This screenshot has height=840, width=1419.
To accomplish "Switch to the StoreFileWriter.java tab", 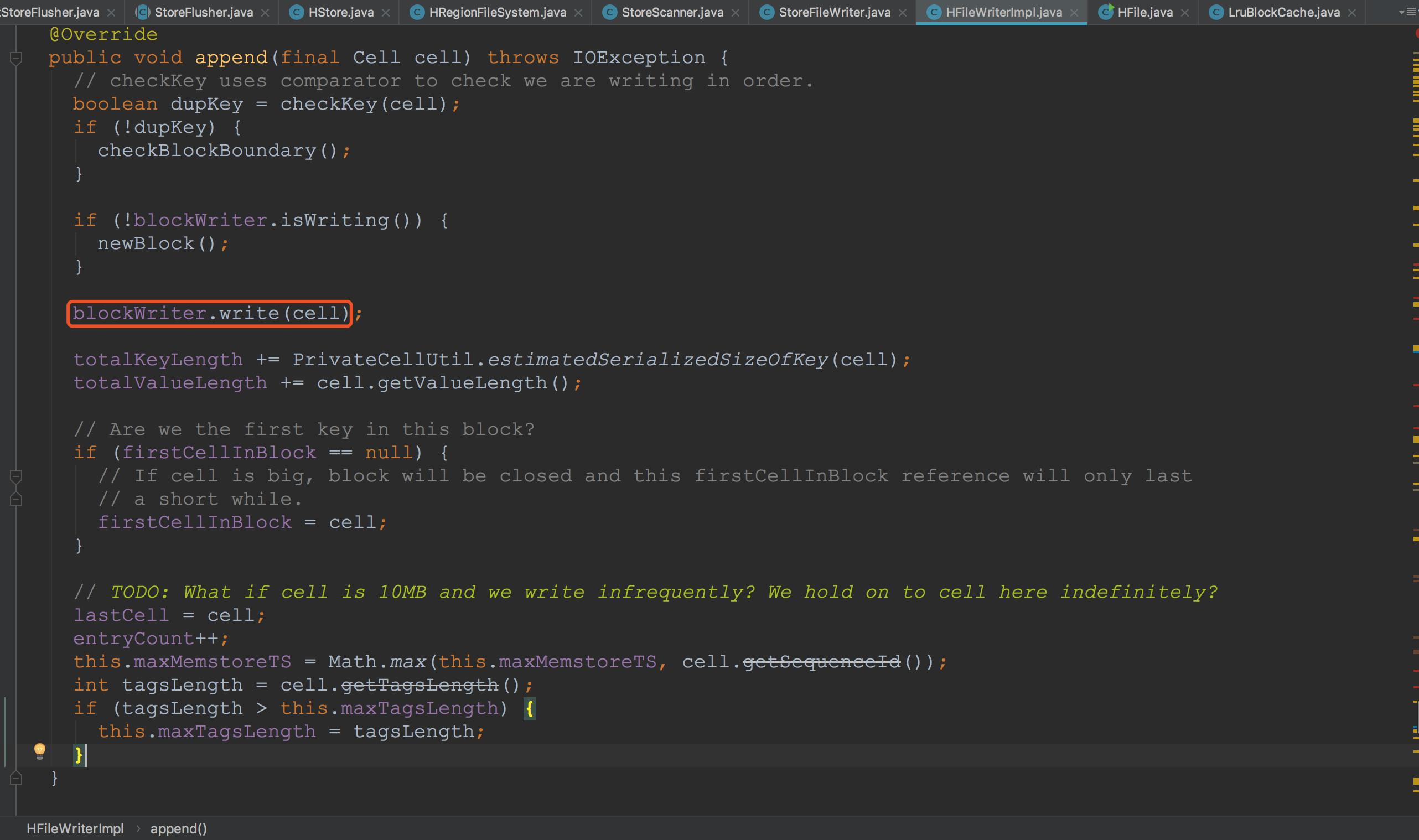I will pyautogui.click(x=833, y=13).
